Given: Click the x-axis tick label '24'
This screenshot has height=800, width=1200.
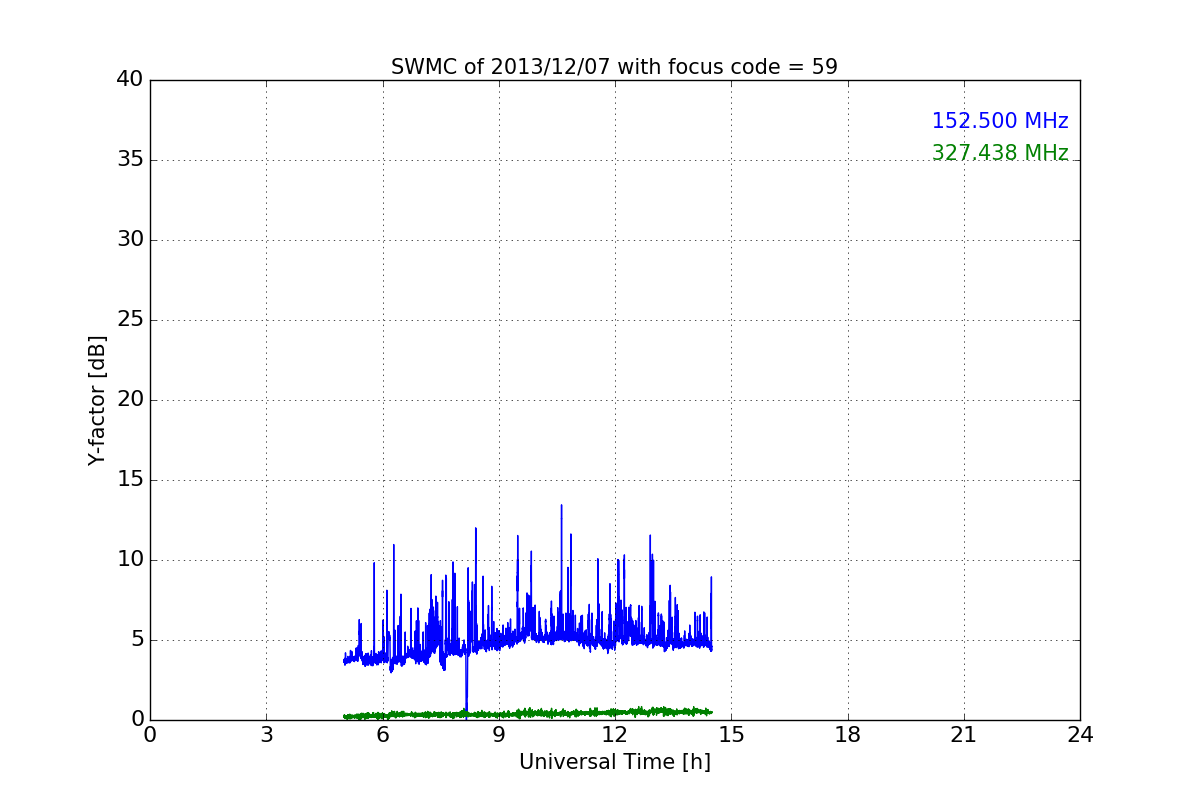Looking at the screenshot, I should click(1080, 734).
